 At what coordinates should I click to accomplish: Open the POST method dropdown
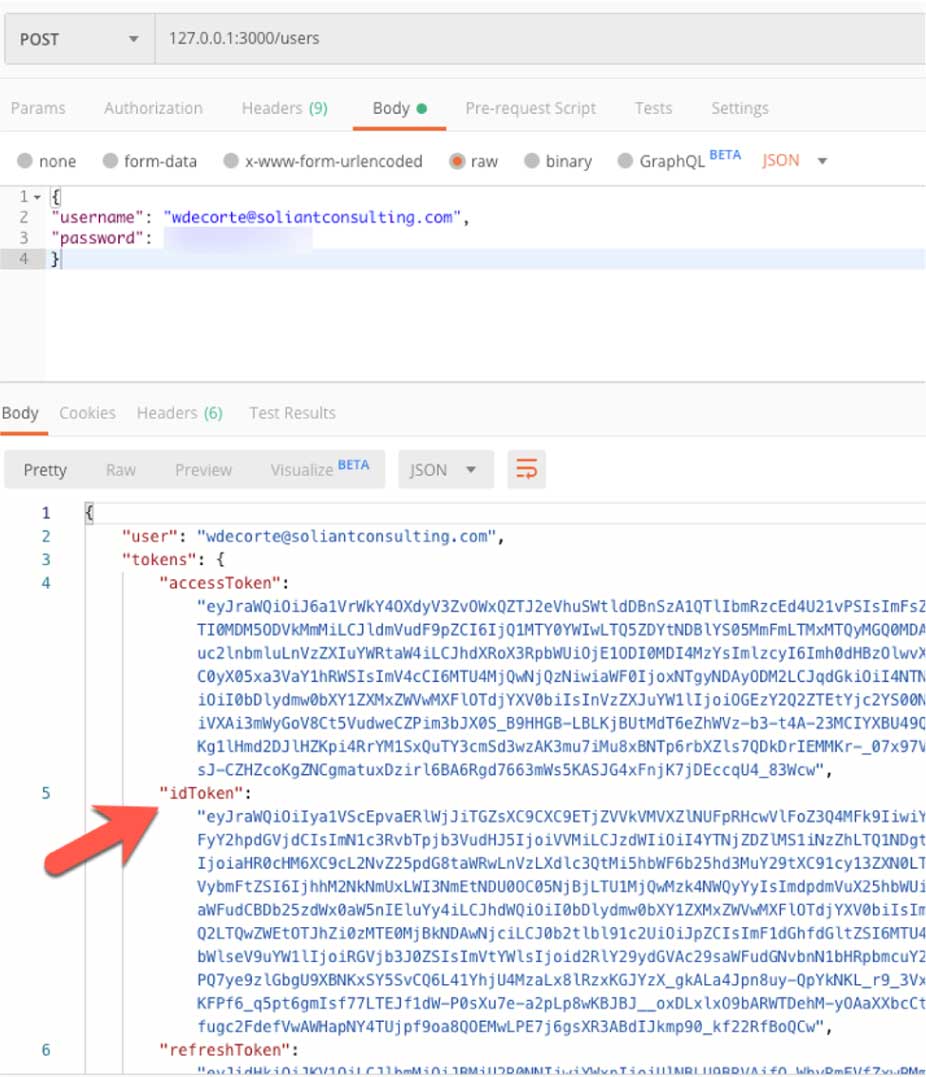(80, 39)
